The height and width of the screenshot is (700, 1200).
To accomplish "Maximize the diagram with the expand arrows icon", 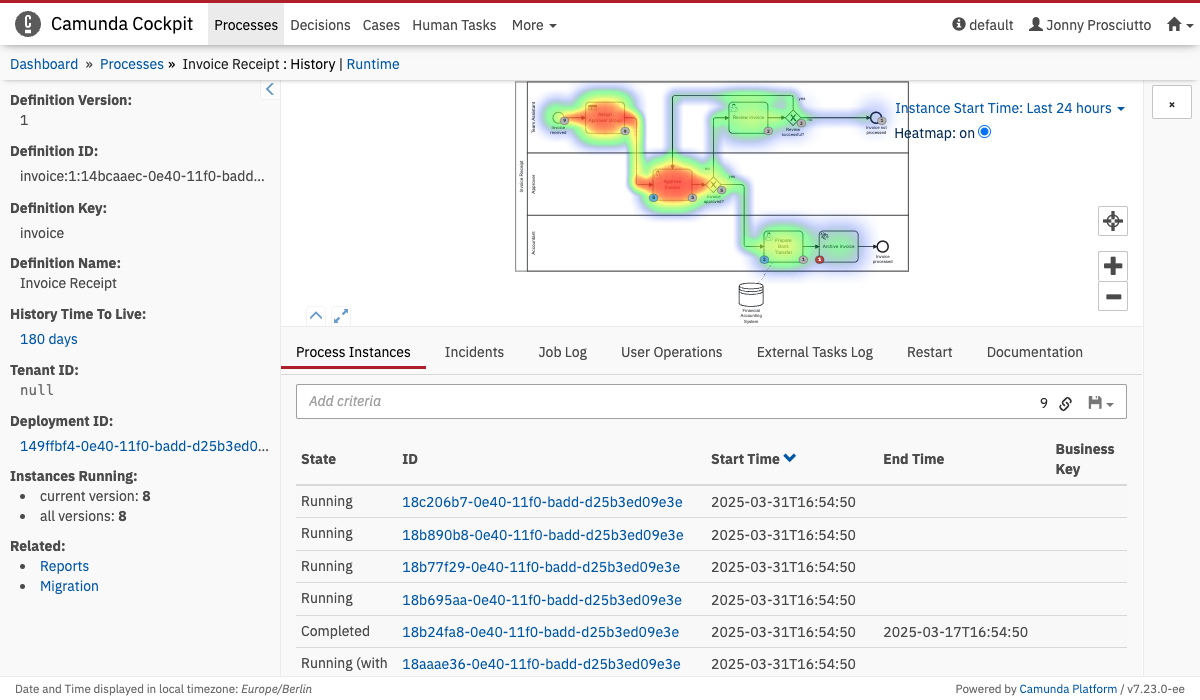I will (341, 316).
